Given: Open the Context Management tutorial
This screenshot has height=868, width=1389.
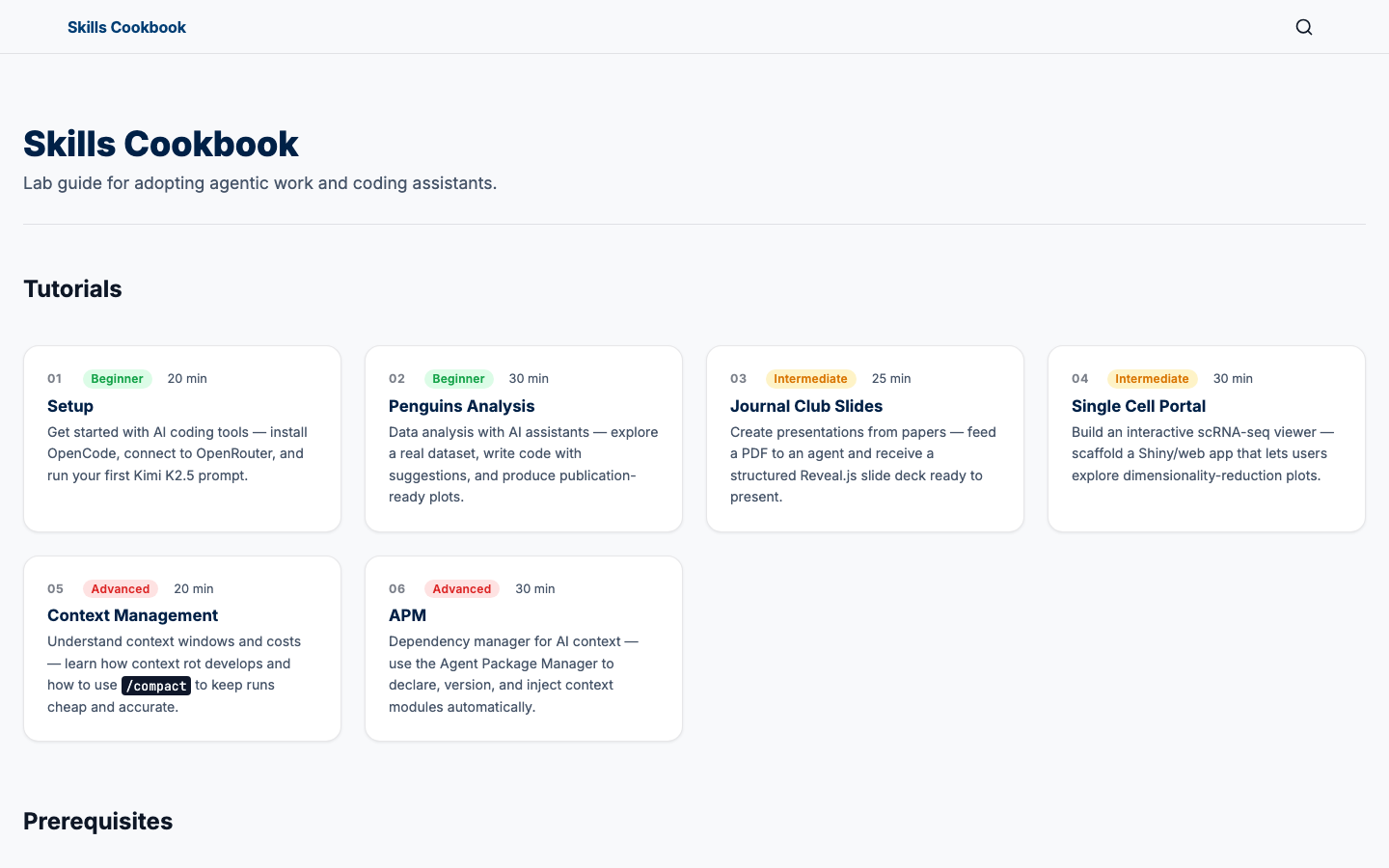Looking at the screenshot, I should coord(132,615).
